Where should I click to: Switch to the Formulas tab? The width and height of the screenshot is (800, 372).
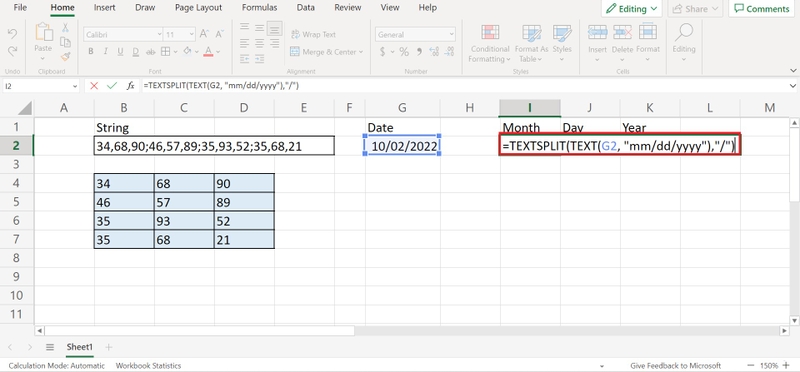(x=260, y=8)
